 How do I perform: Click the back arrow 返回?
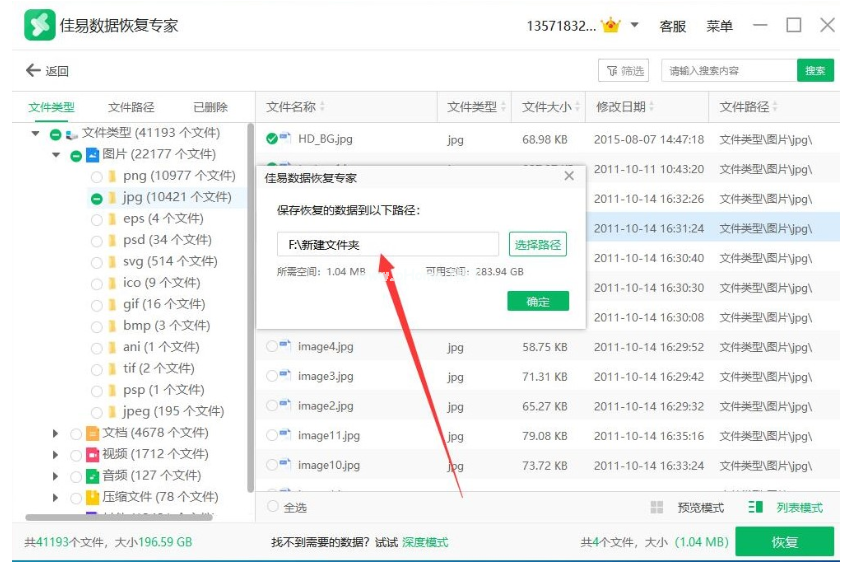click(33, 71)
